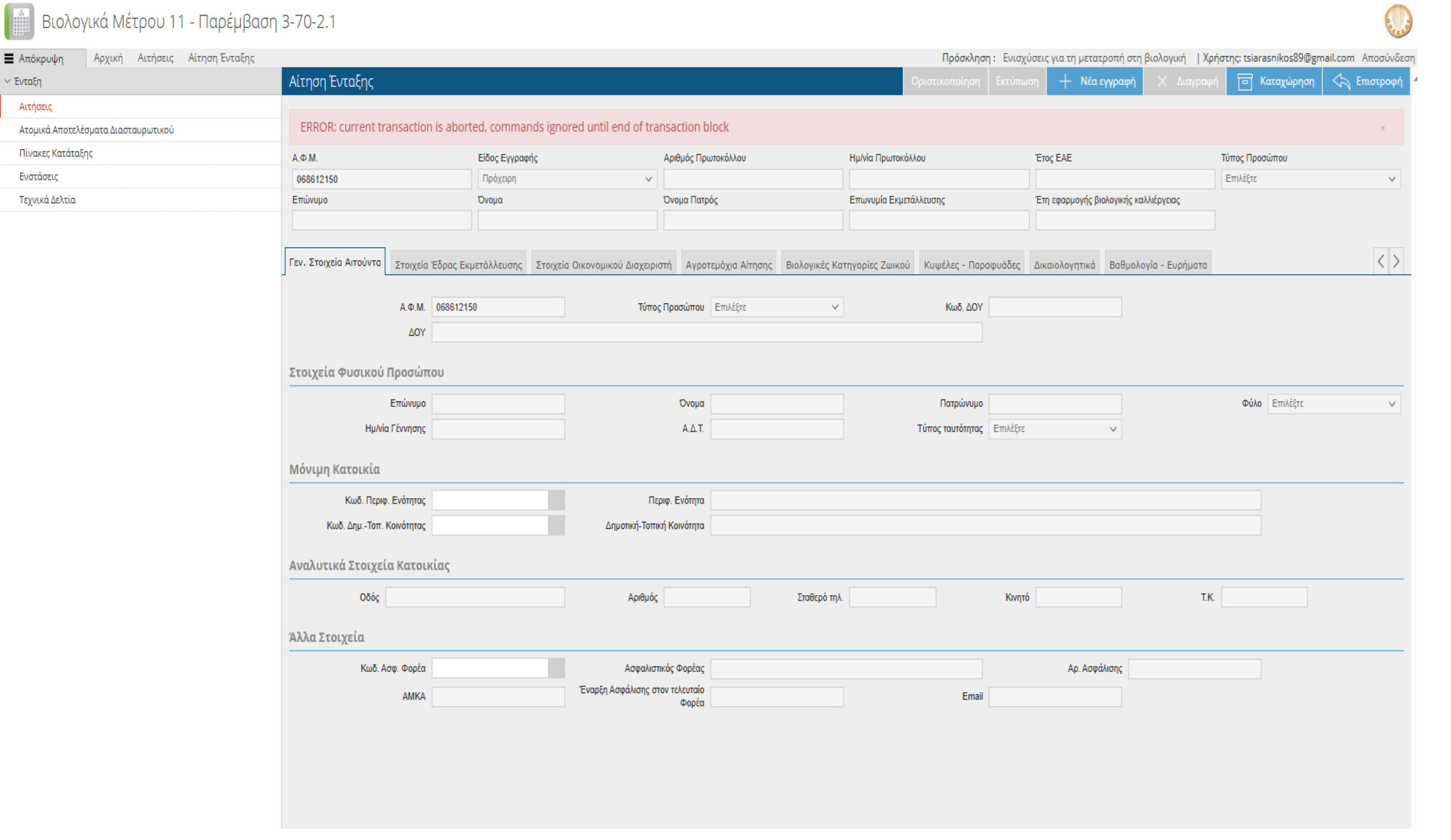1451x840 pixels.
Task: Click the Ημ/νία Πρωτοκόλλου field
Action: [939, 179]
